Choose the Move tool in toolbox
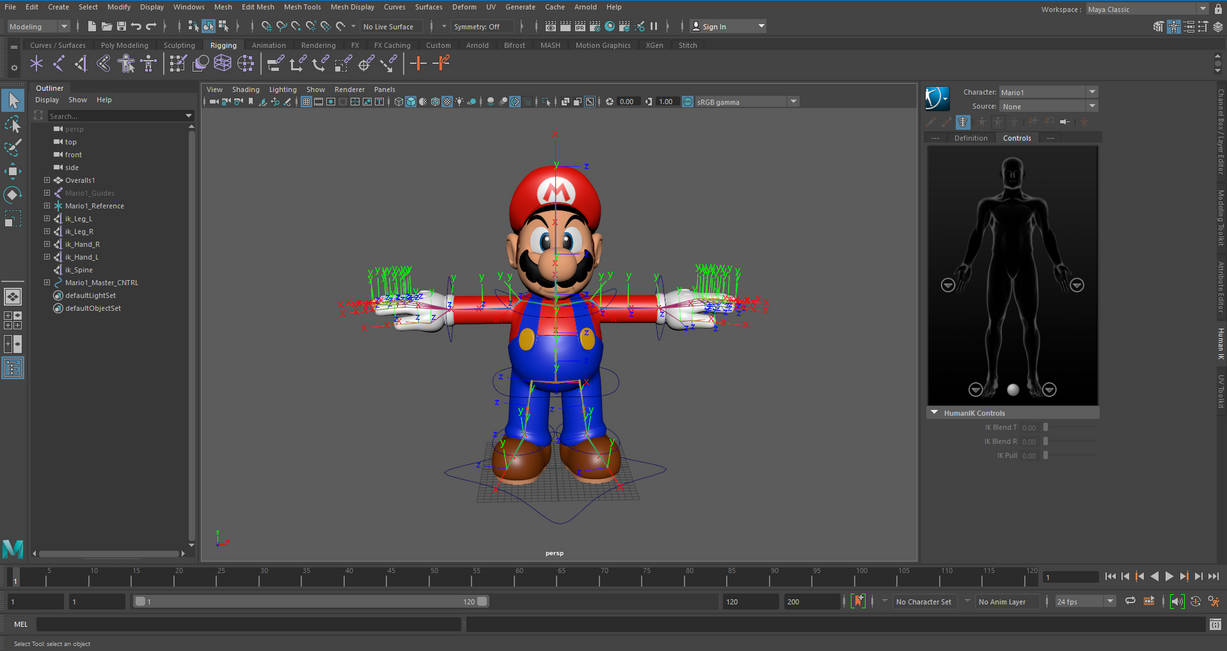 [x=12, y=171]
